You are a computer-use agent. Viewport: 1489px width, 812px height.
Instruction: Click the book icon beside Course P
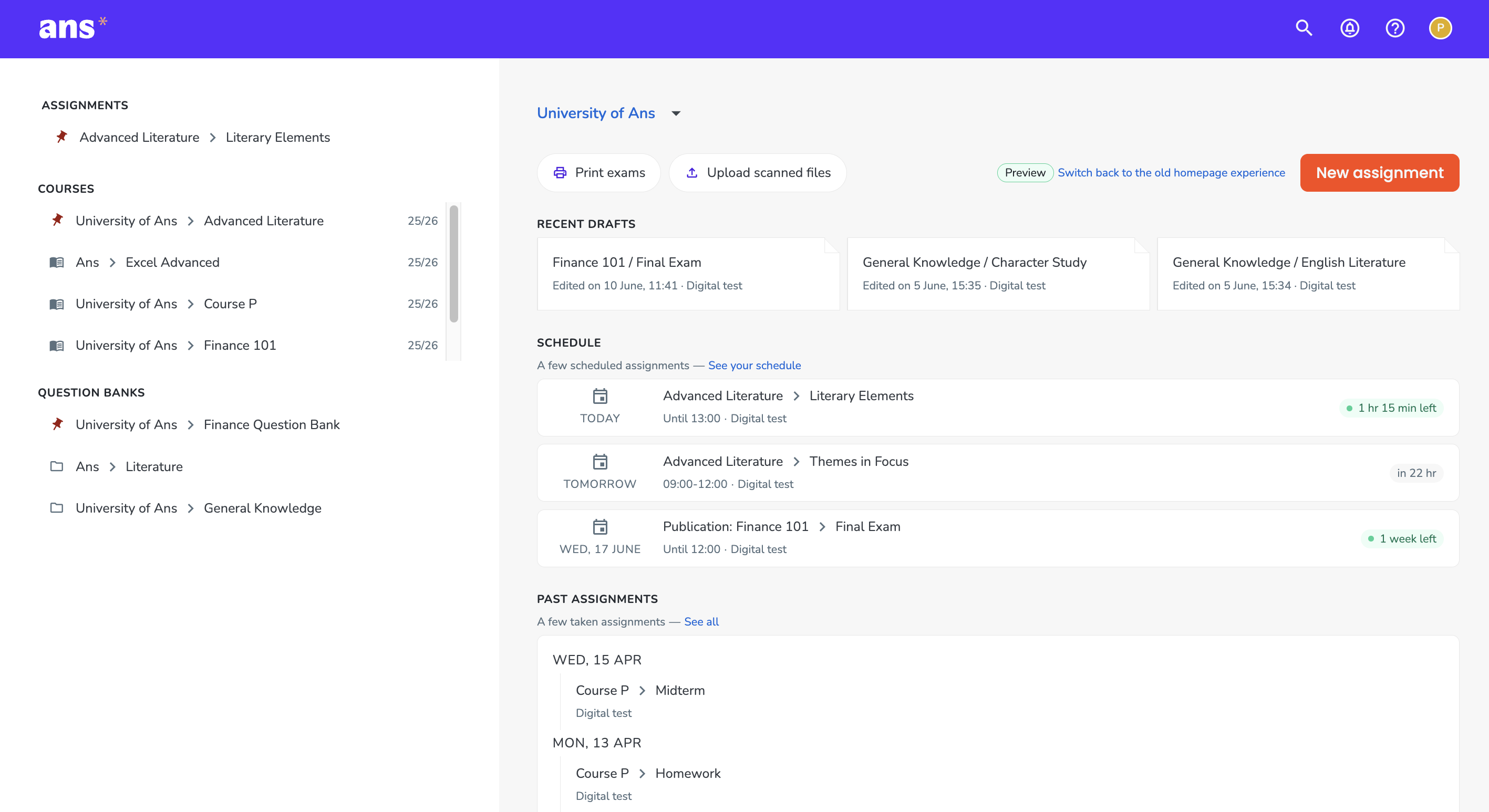coord(57,304)
